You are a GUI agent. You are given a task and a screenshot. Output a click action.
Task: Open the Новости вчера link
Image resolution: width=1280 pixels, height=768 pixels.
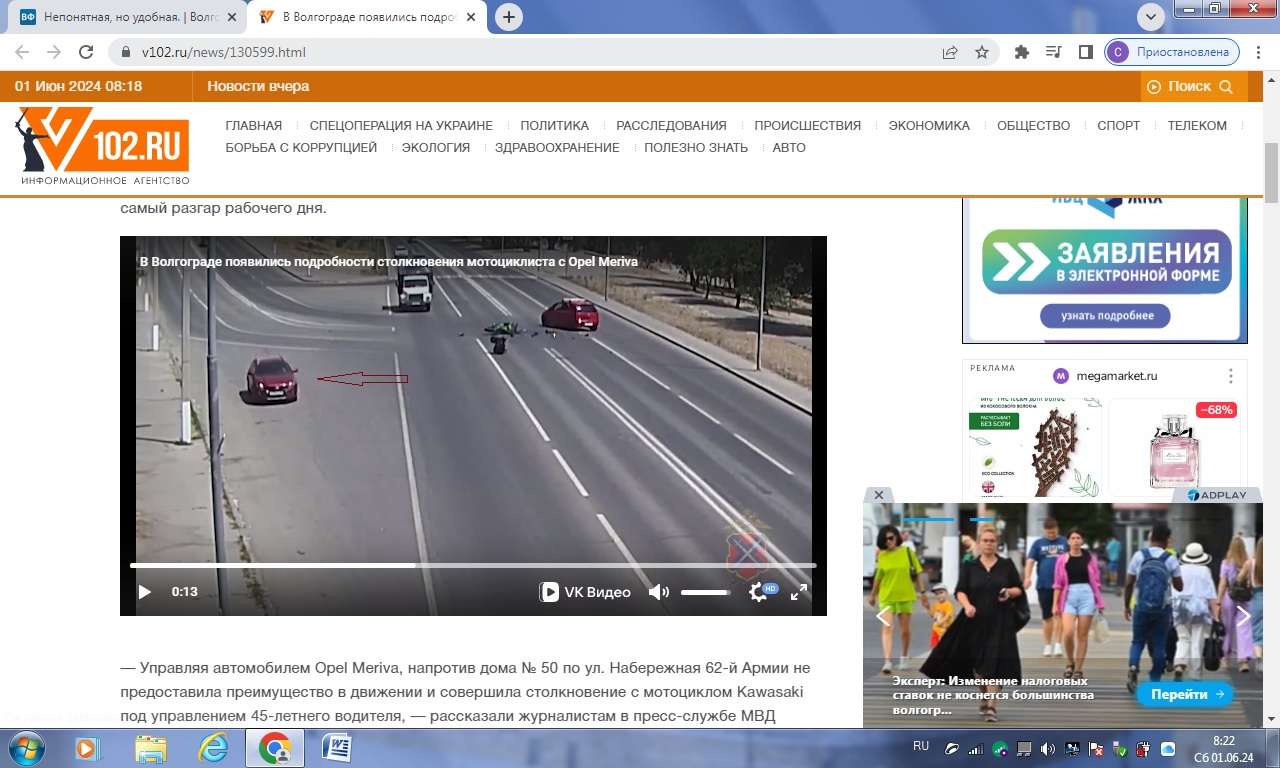tap(258, 86)
